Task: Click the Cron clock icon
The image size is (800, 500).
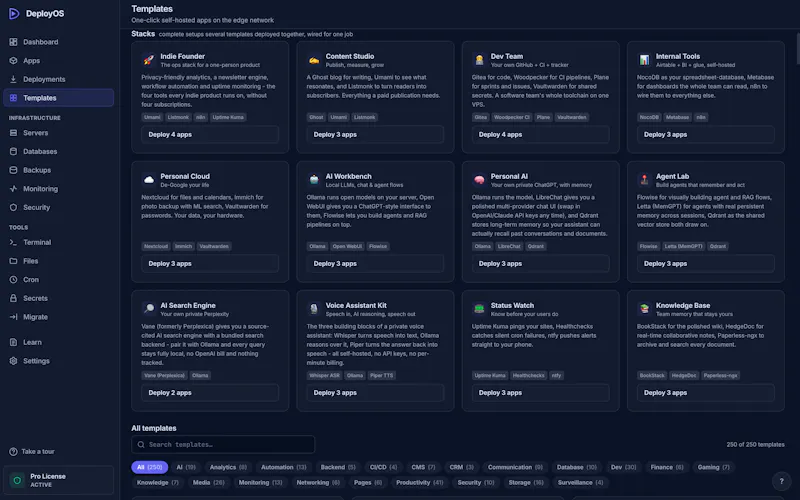Action: 13,280
